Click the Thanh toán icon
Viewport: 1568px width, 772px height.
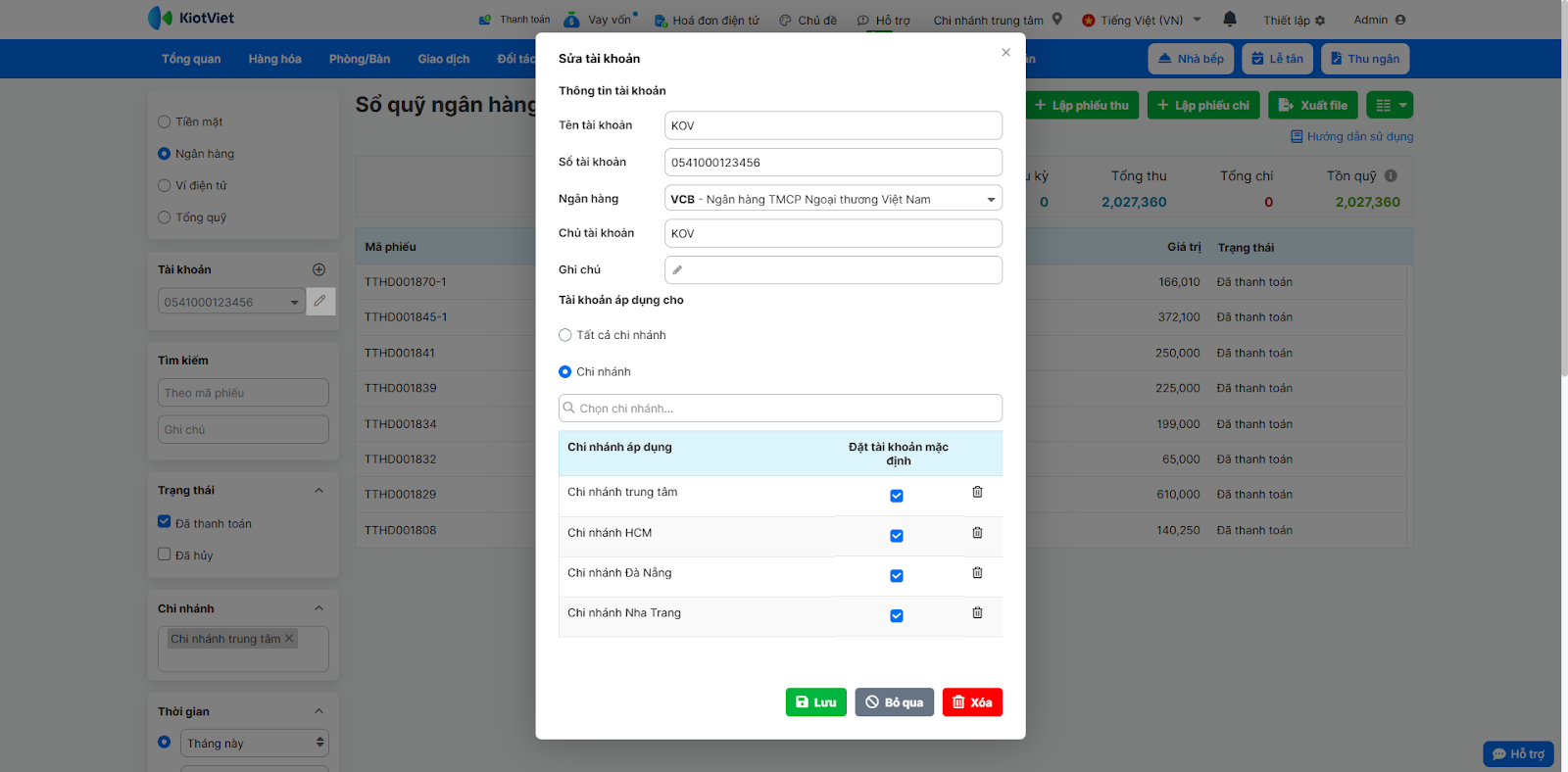(485, 20)
